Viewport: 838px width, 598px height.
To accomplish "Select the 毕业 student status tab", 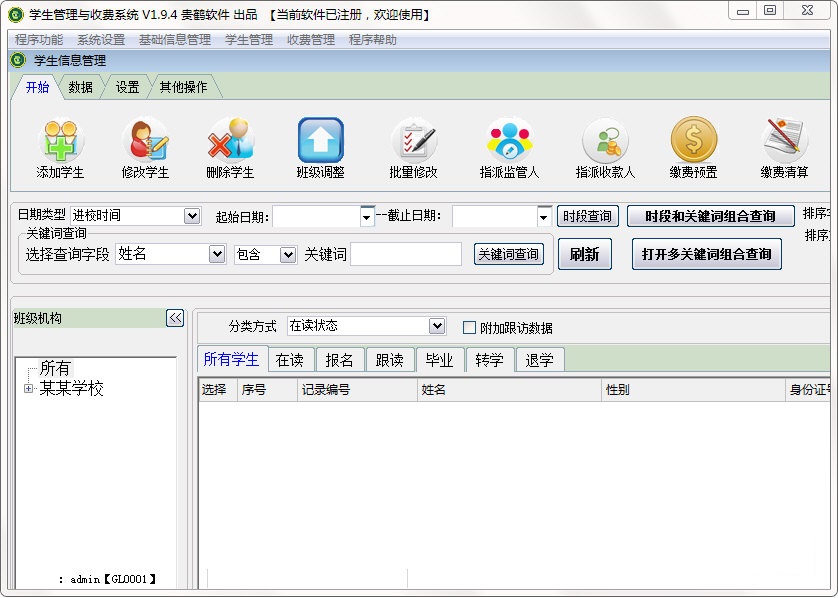I will click(x=439, y=360).
